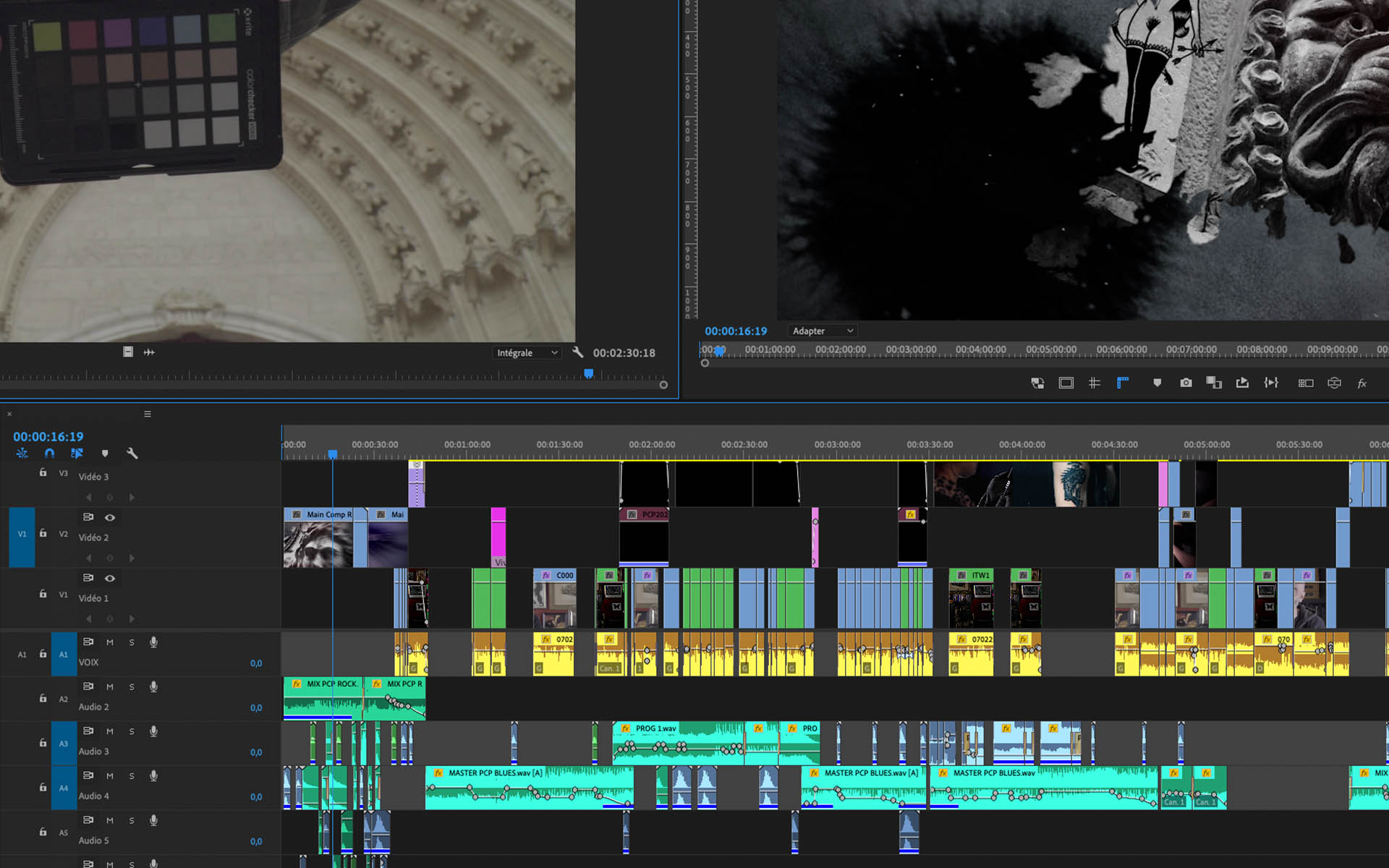Screen dimensions: 1389x868
Task: Open comparison view in the Program monitor
Action: [x=1214, y=383]
